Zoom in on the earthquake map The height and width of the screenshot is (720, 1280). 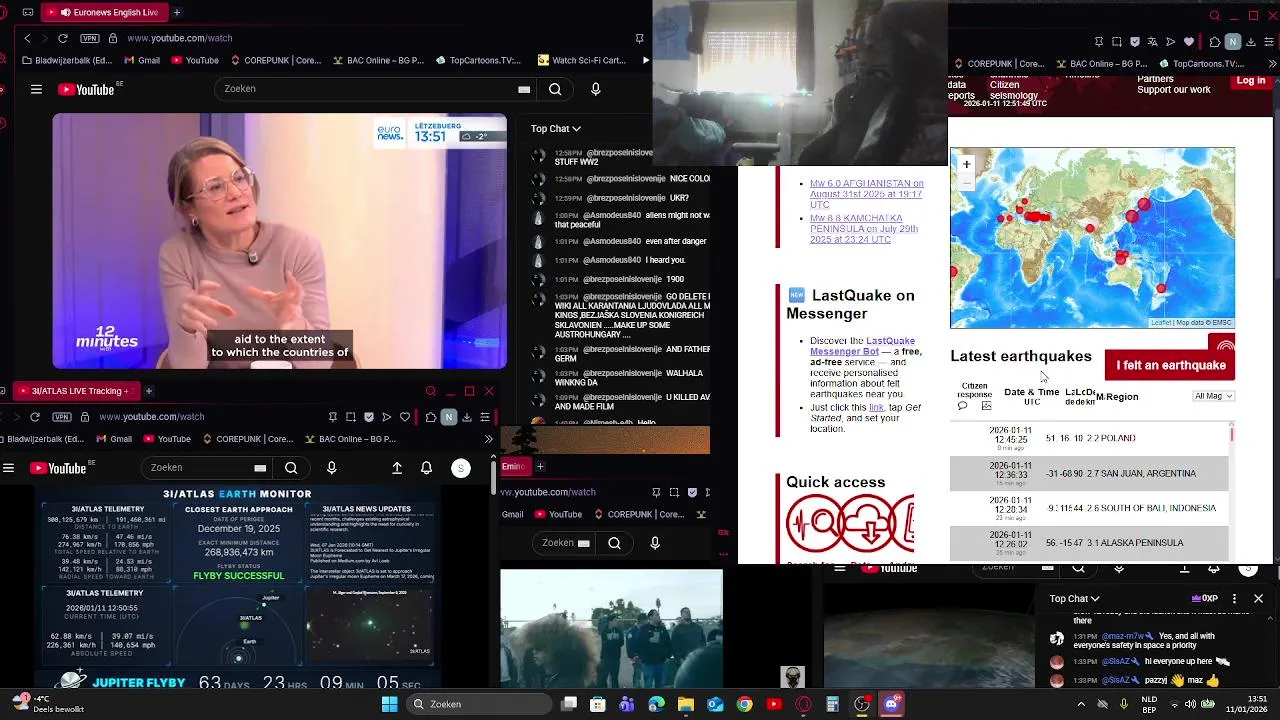coord(966,164)
